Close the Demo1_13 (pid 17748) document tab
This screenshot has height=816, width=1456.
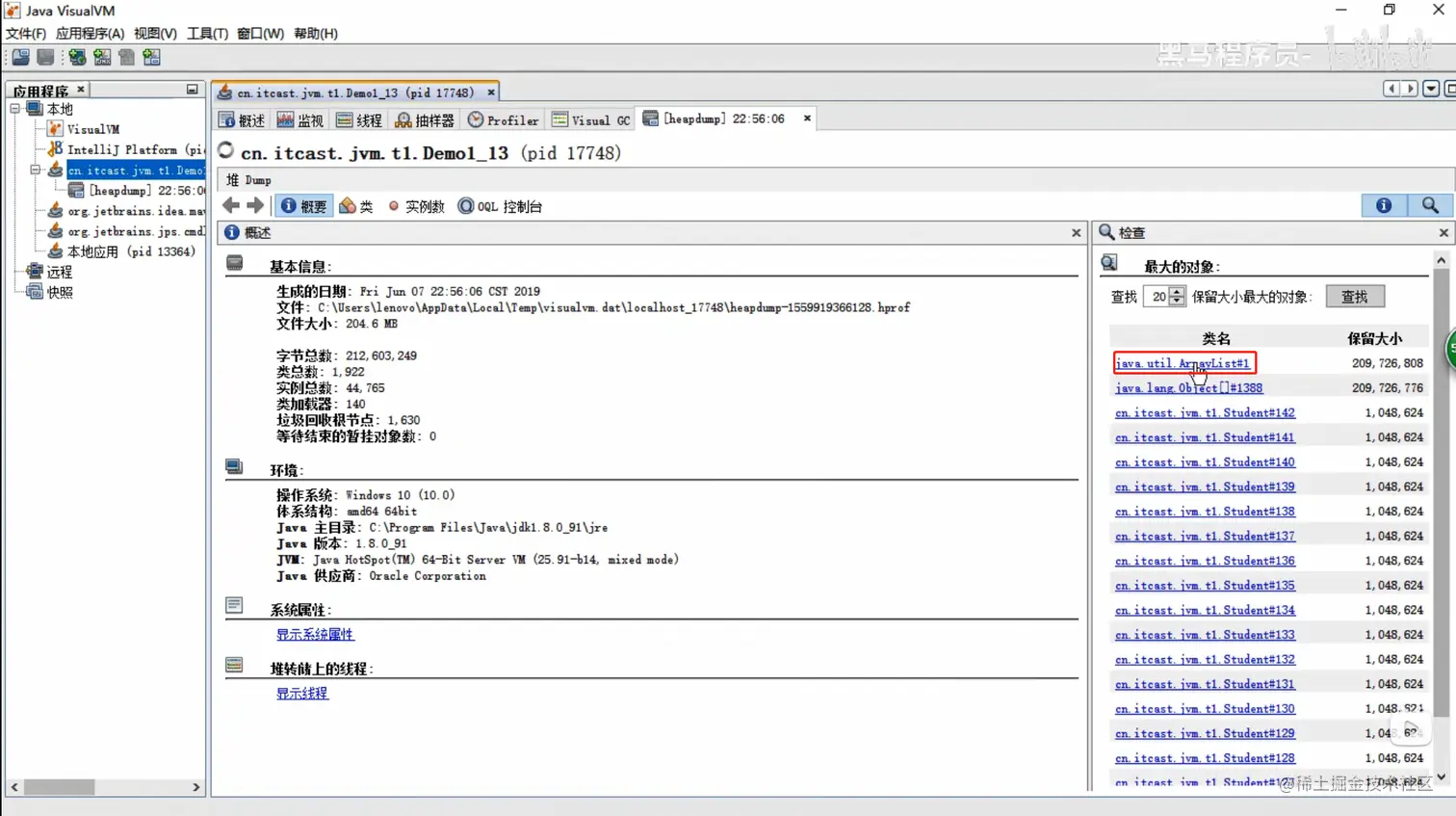click(491, 92)
